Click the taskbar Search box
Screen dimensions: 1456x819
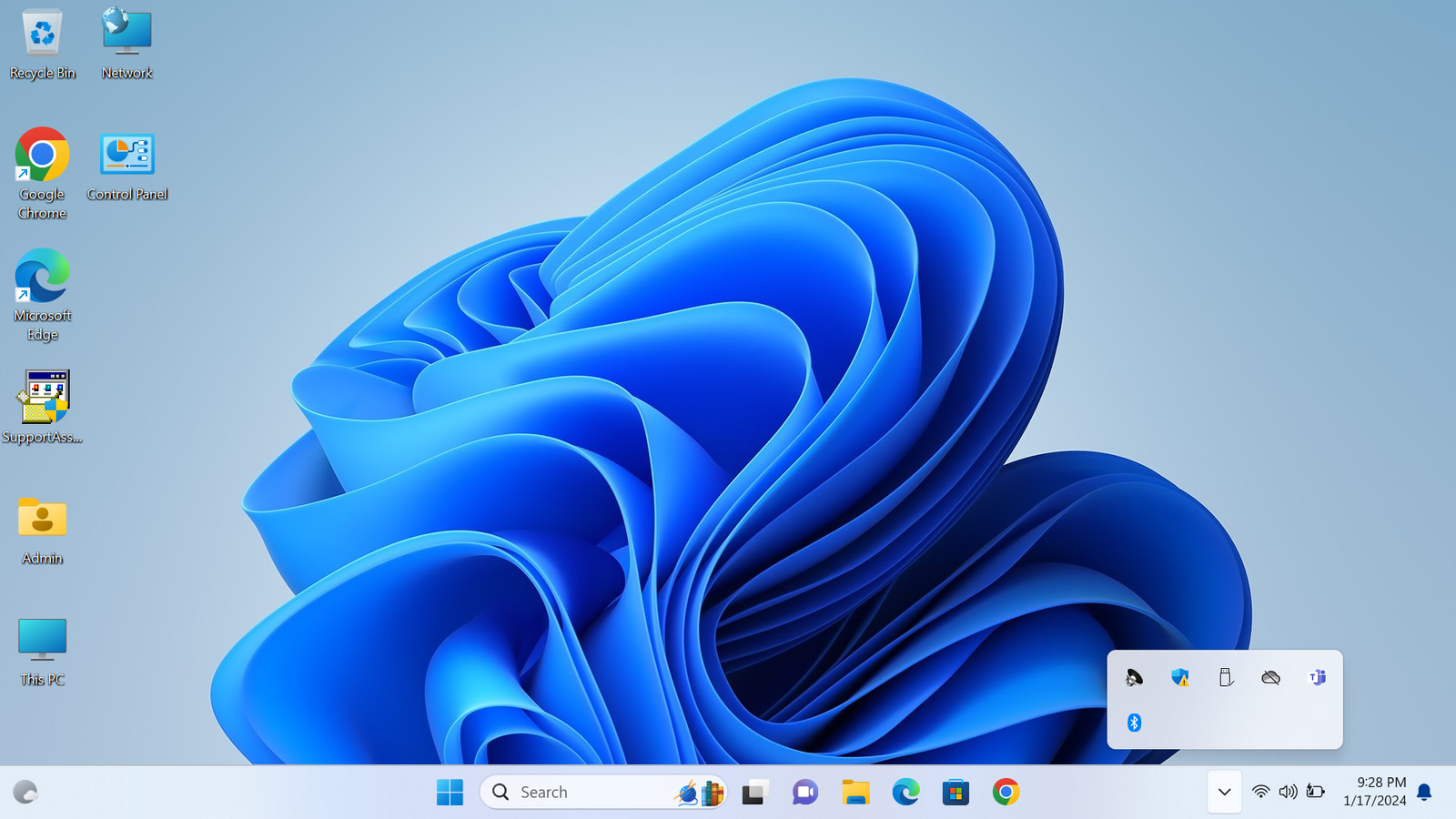582,793
